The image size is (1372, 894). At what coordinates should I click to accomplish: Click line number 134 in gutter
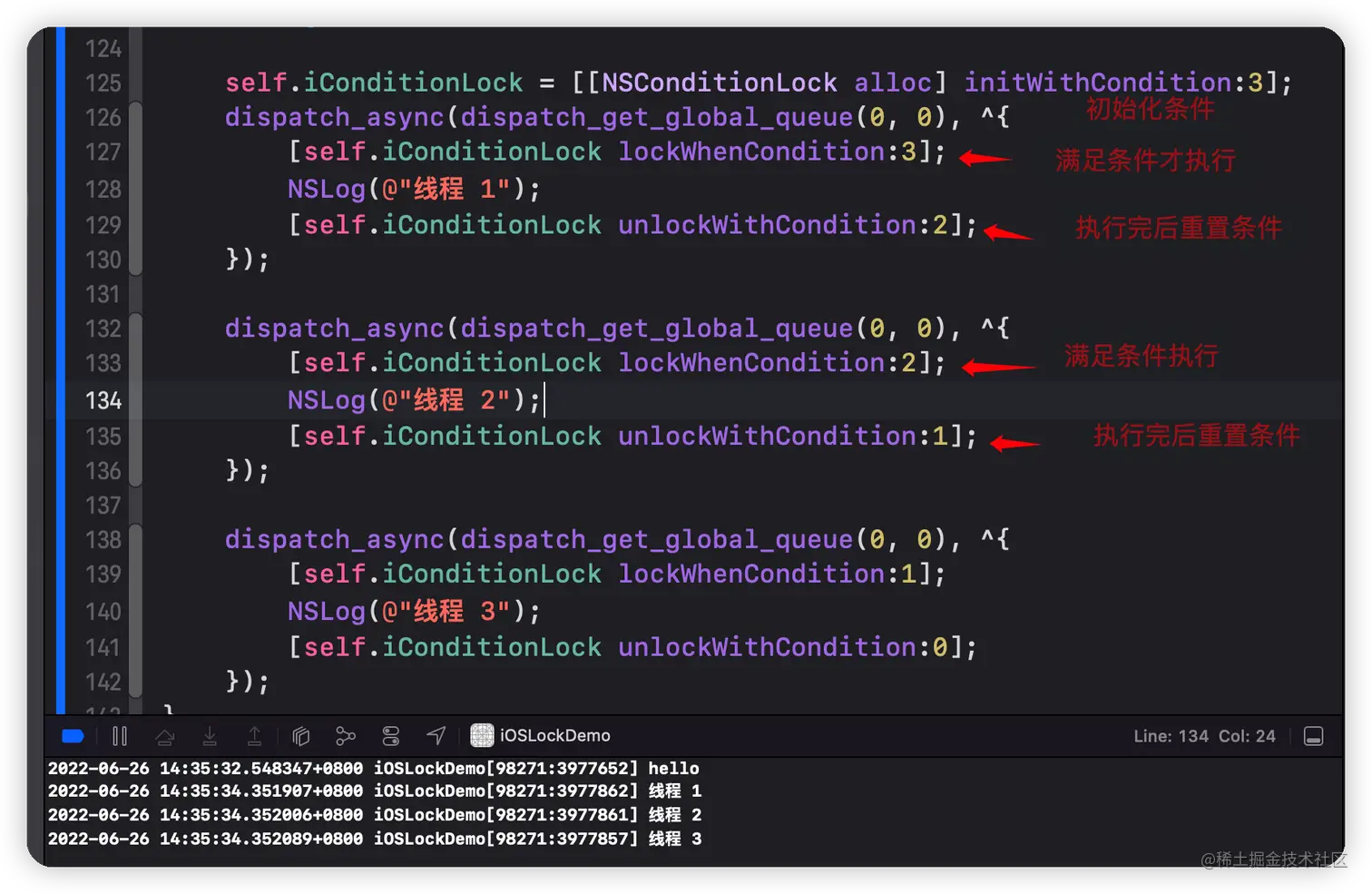pos(103,400)
